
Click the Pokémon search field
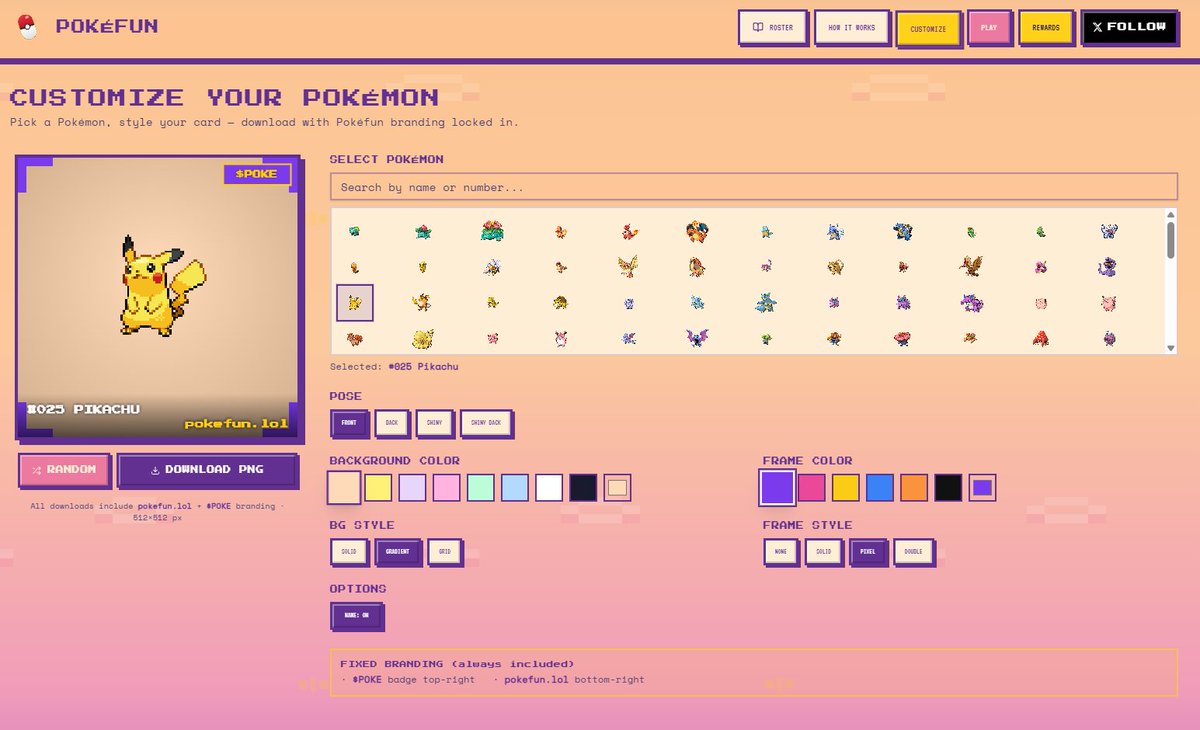pyautogui.click(x=754, y=187)
